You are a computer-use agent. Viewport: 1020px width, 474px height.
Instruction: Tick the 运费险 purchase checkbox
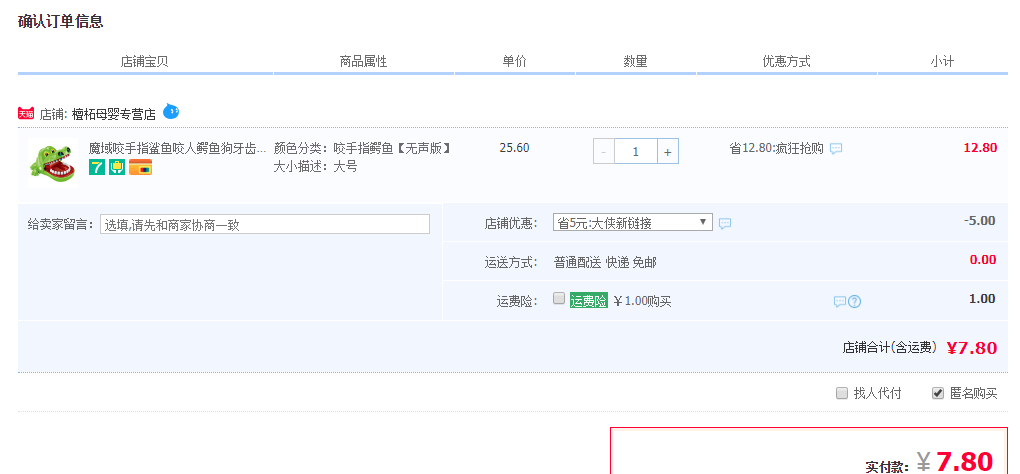pos(558,298)
